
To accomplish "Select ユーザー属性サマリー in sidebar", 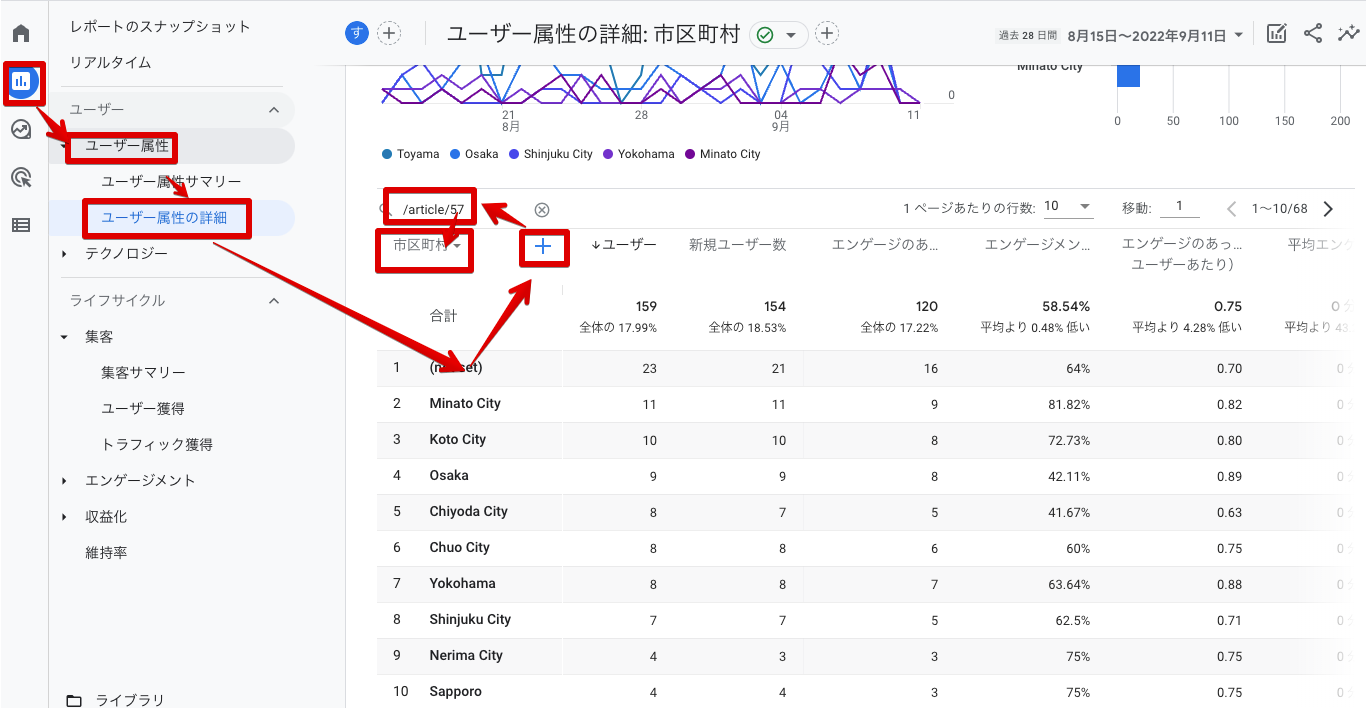I will 171,182.
